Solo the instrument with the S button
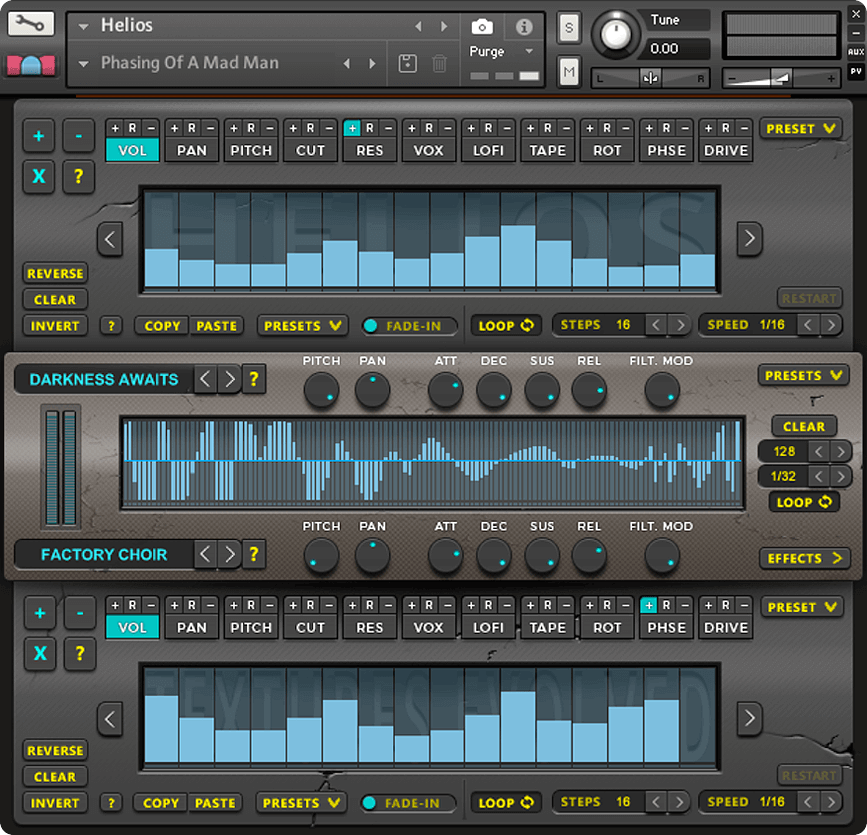The image size is (867, 835). (x=568, y=28)
